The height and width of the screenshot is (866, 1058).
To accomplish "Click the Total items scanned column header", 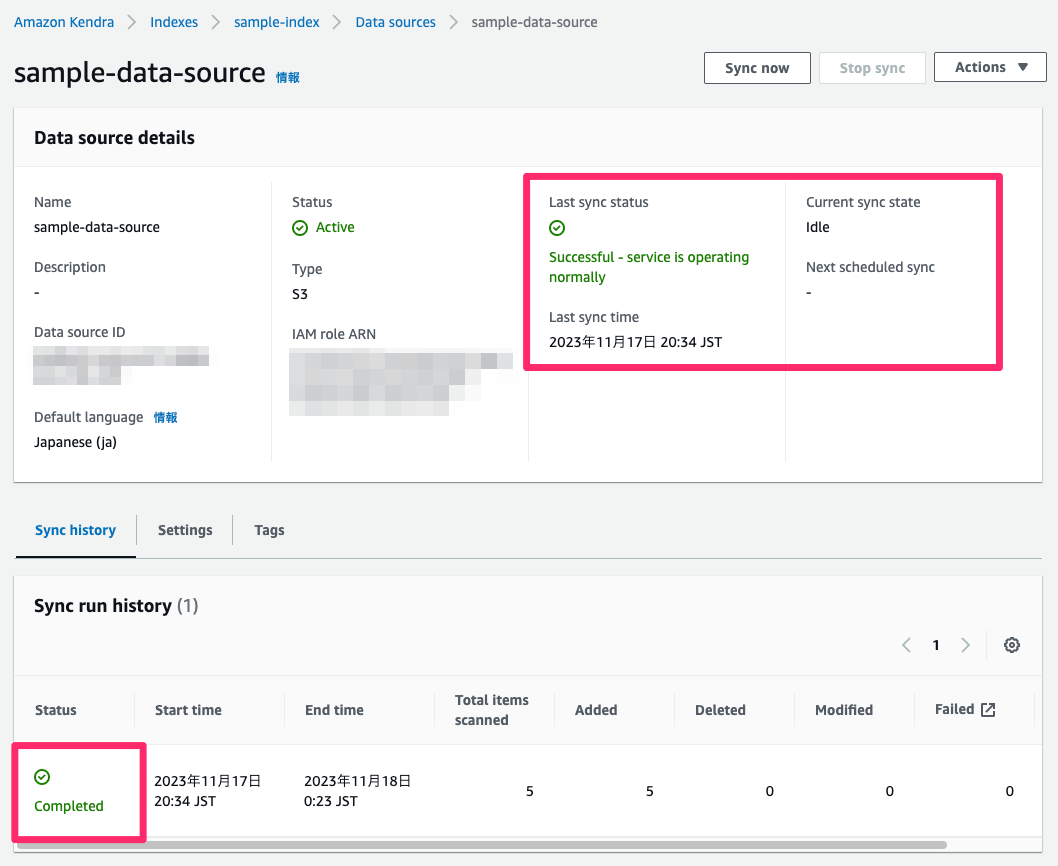I will click(x=492, y=710).
